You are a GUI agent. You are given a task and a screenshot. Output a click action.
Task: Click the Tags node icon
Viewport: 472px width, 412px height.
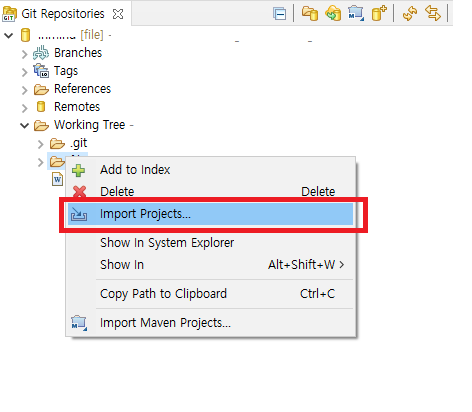pos(41,71)
